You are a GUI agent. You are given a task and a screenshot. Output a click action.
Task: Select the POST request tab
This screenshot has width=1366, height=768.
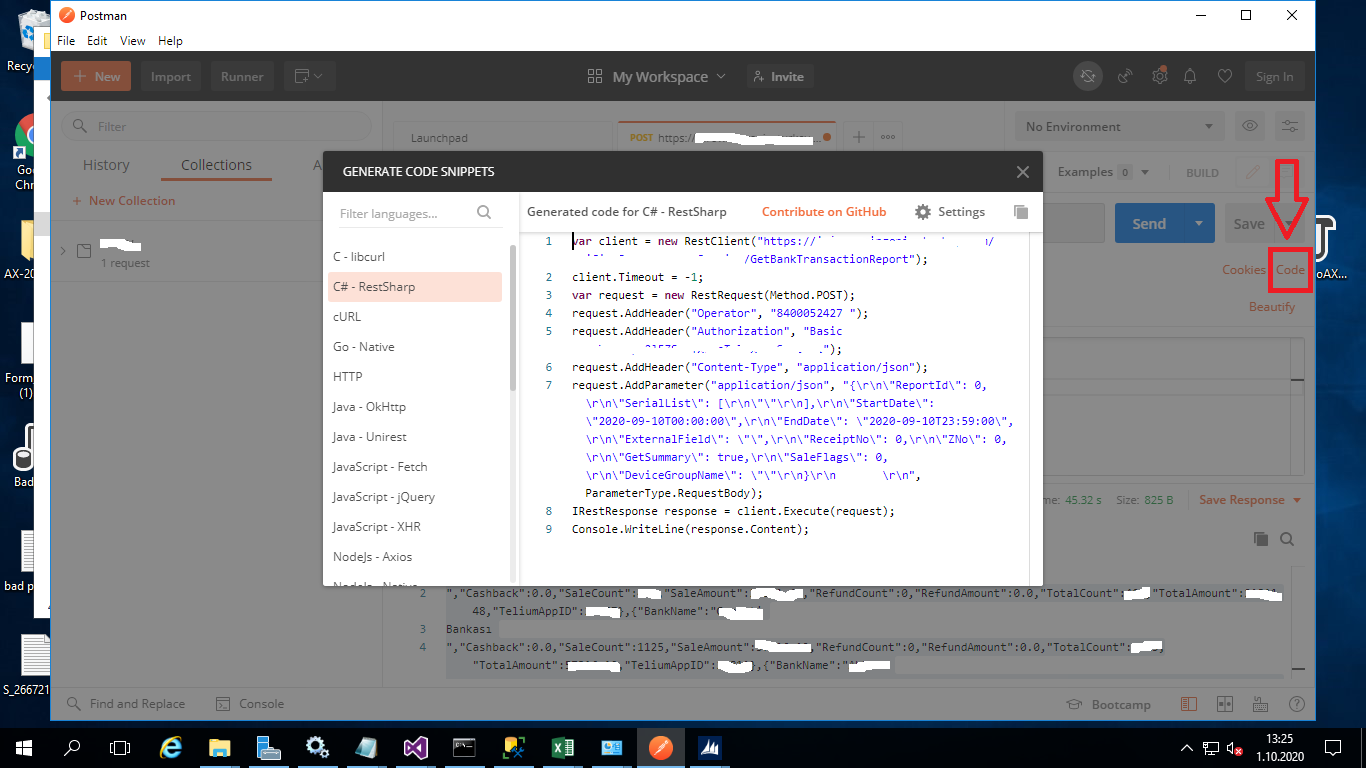[725, 137]
